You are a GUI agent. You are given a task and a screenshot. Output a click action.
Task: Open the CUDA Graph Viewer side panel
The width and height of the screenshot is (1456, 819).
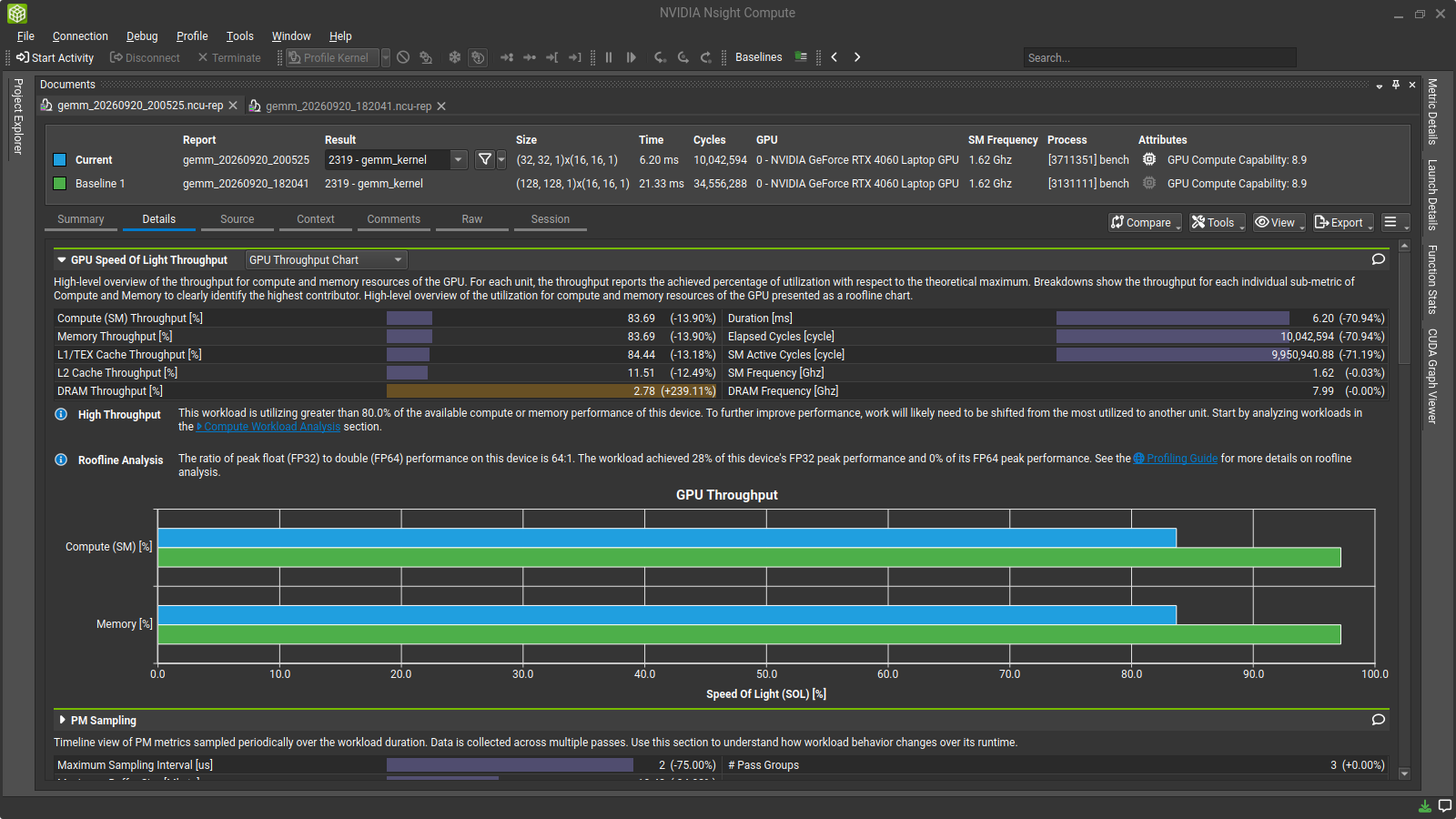1432,376
